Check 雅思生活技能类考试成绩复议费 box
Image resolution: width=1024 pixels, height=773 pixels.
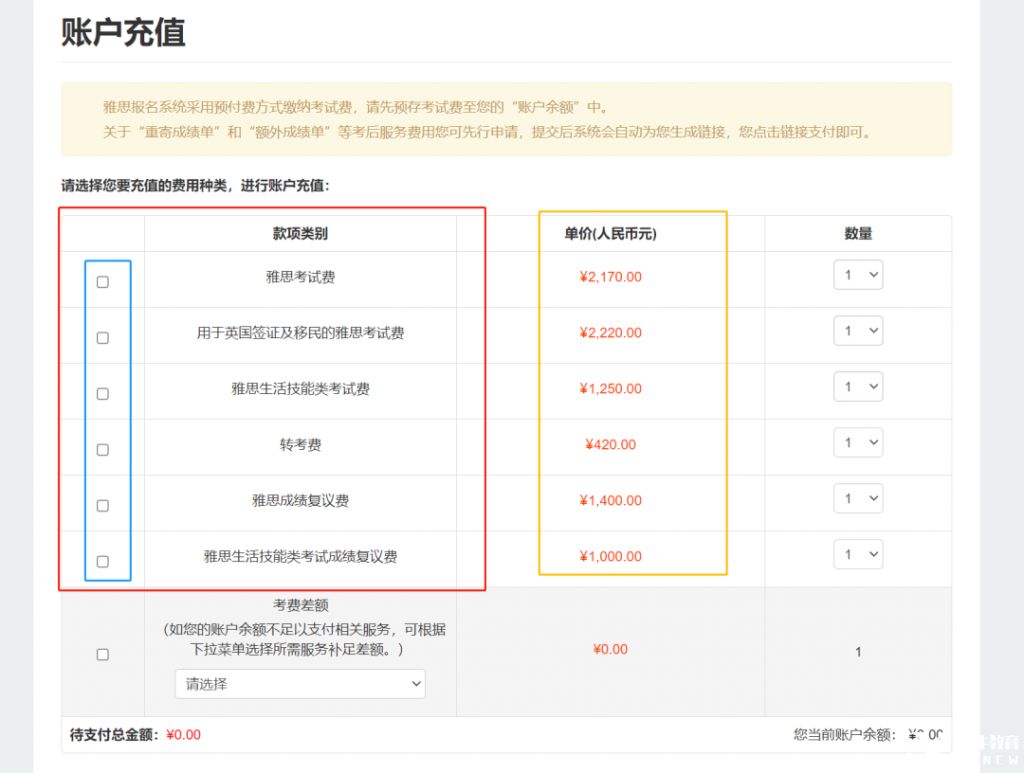[103, 561]
